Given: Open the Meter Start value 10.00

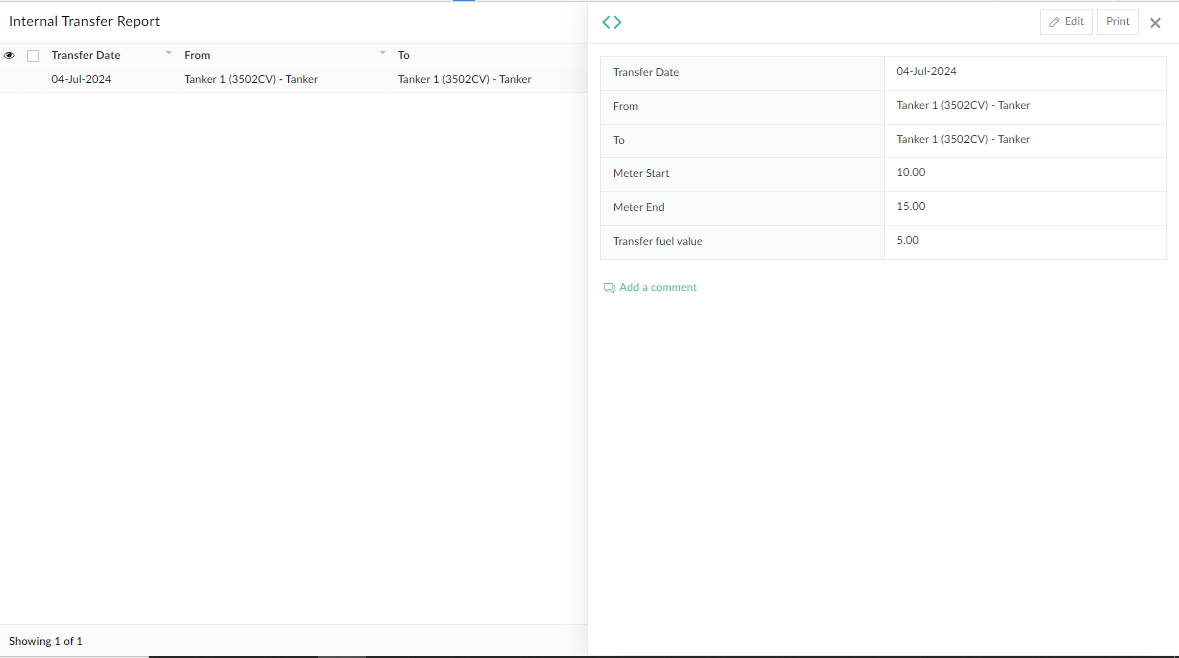Looking at the screenshot, I should pyautogui.click(x=910, y=172).
